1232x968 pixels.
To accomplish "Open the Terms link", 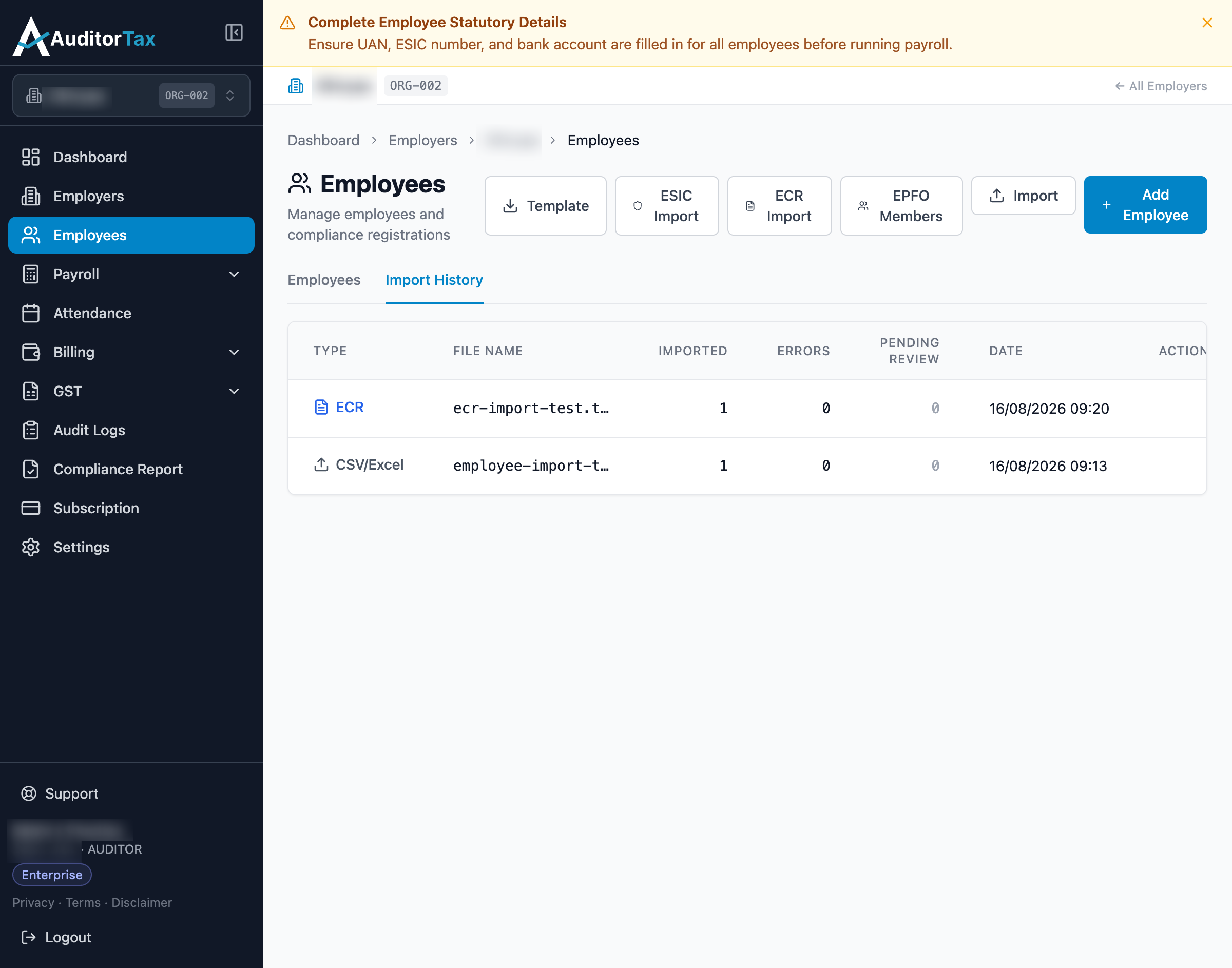I will click(83, 902).
